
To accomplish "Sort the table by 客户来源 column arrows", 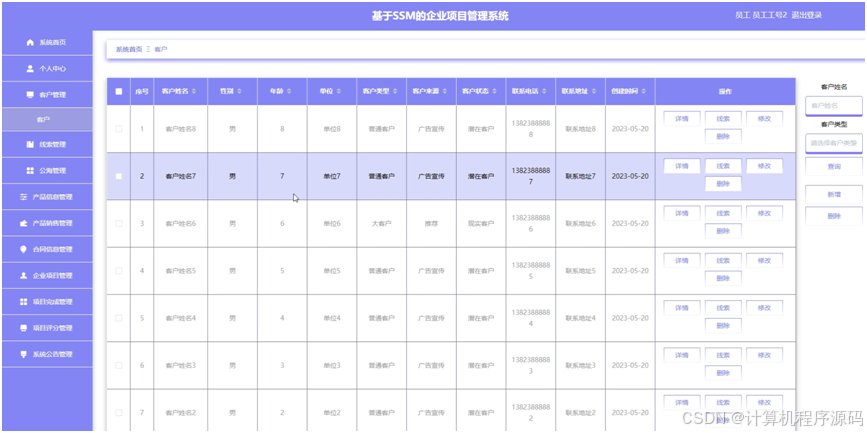I will [x=445, y=91].
